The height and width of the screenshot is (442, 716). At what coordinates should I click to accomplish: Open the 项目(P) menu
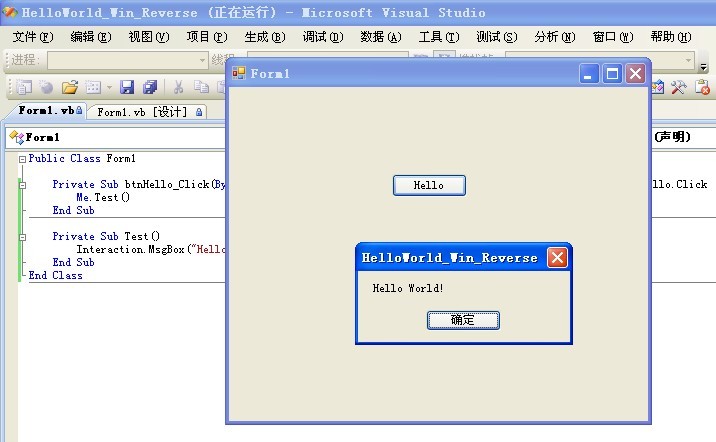tap(207, 37)
